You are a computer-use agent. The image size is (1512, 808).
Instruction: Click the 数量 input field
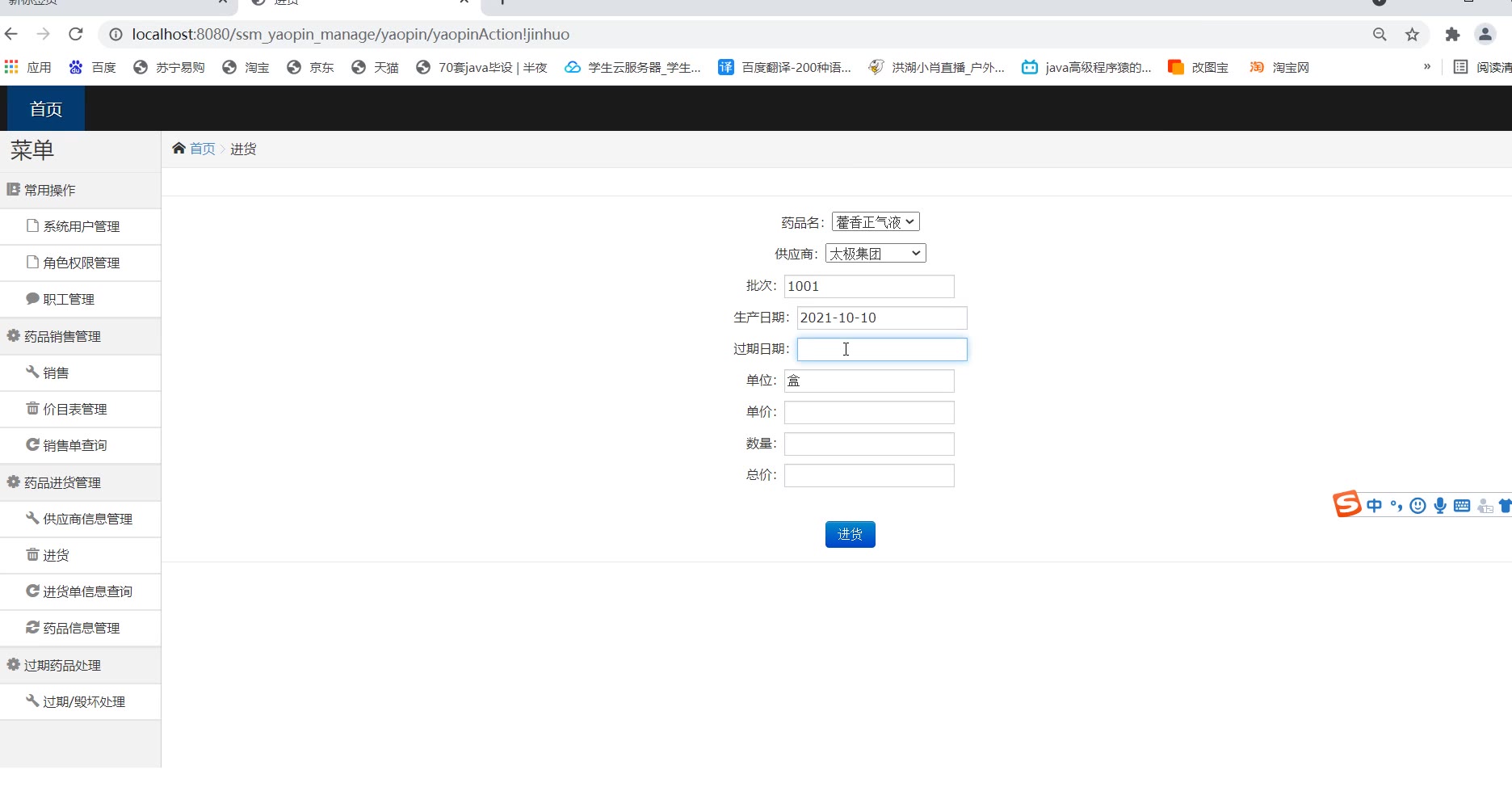[869, 444]
